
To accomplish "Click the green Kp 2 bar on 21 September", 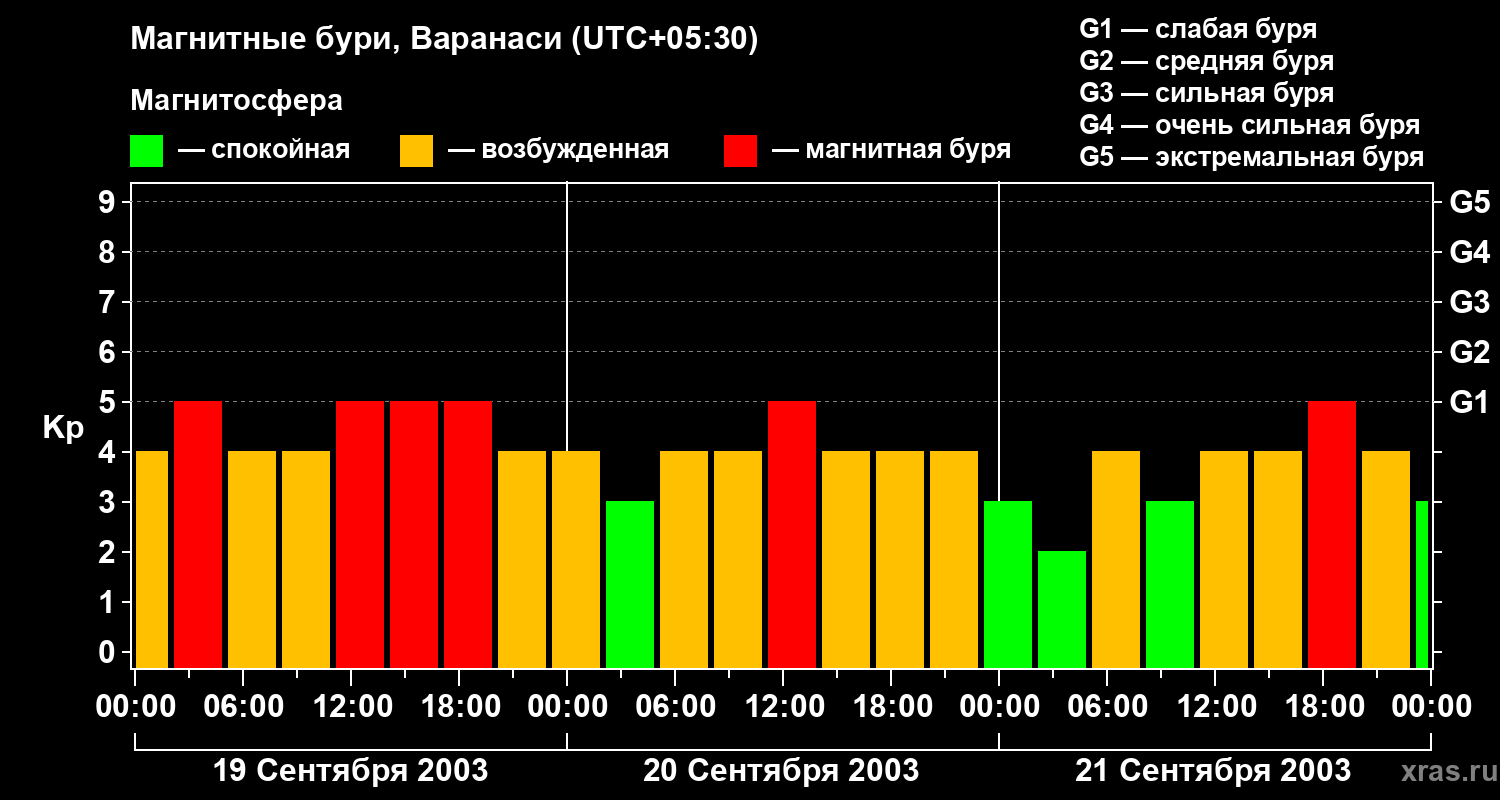I will coord(1062,610).
